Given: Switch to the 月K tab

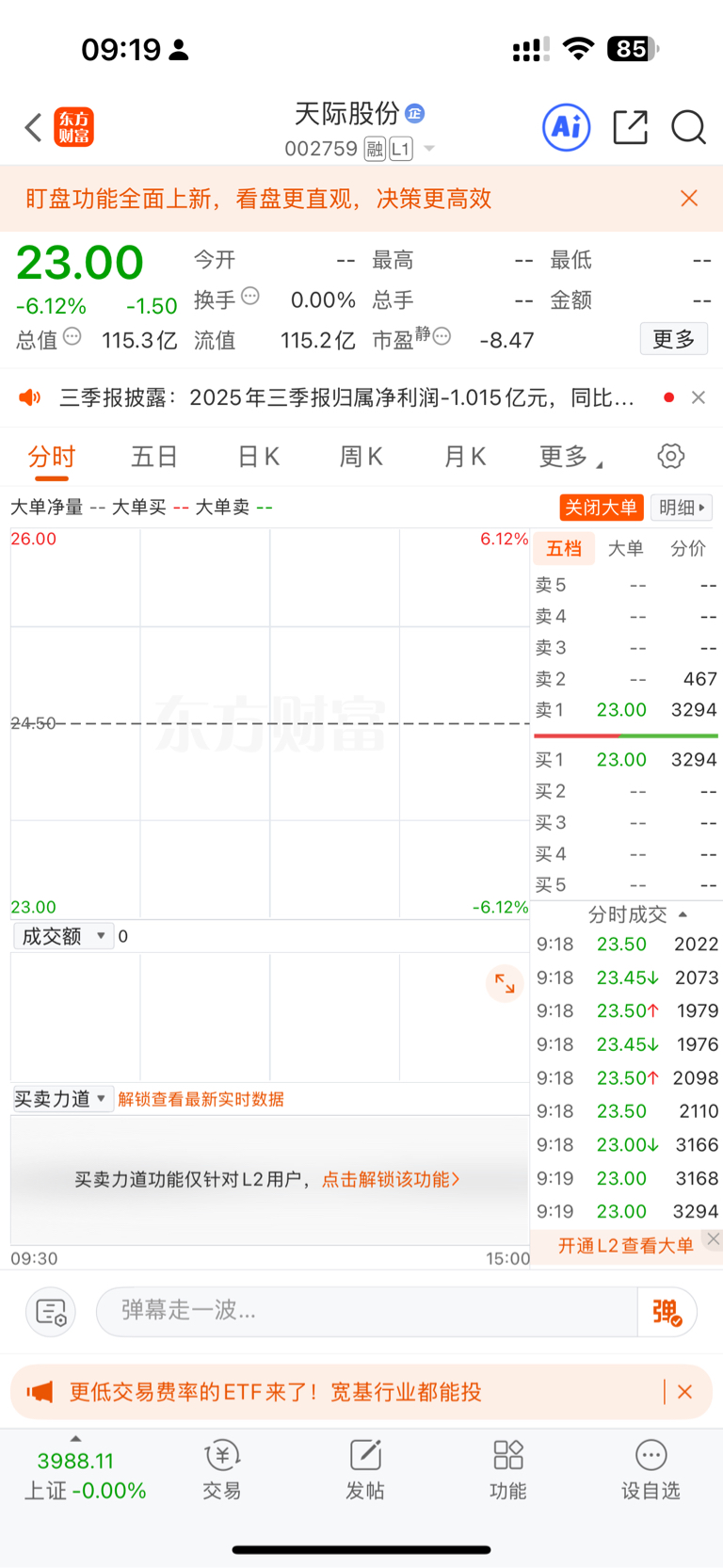Looking at the screenshot, I should [x=465, y=457].
